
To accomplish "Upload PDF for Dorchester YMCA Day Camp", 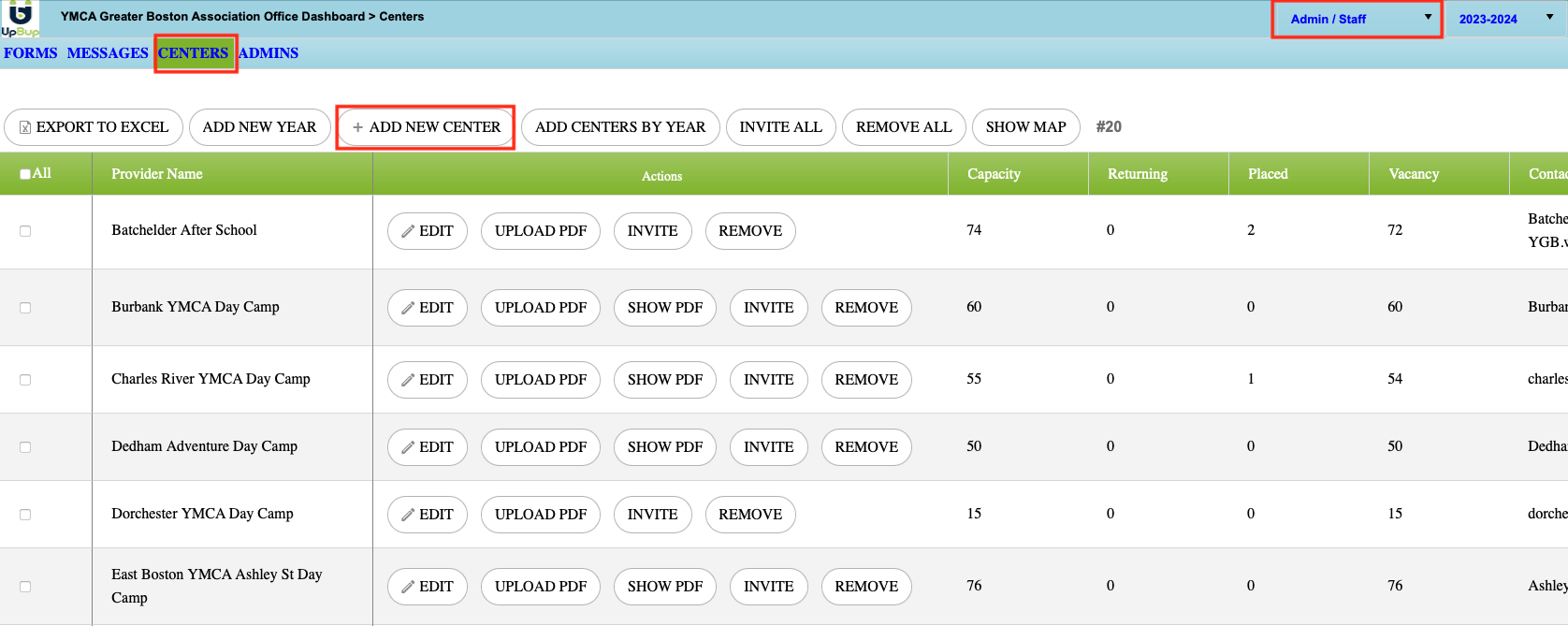I will point(541,515).
